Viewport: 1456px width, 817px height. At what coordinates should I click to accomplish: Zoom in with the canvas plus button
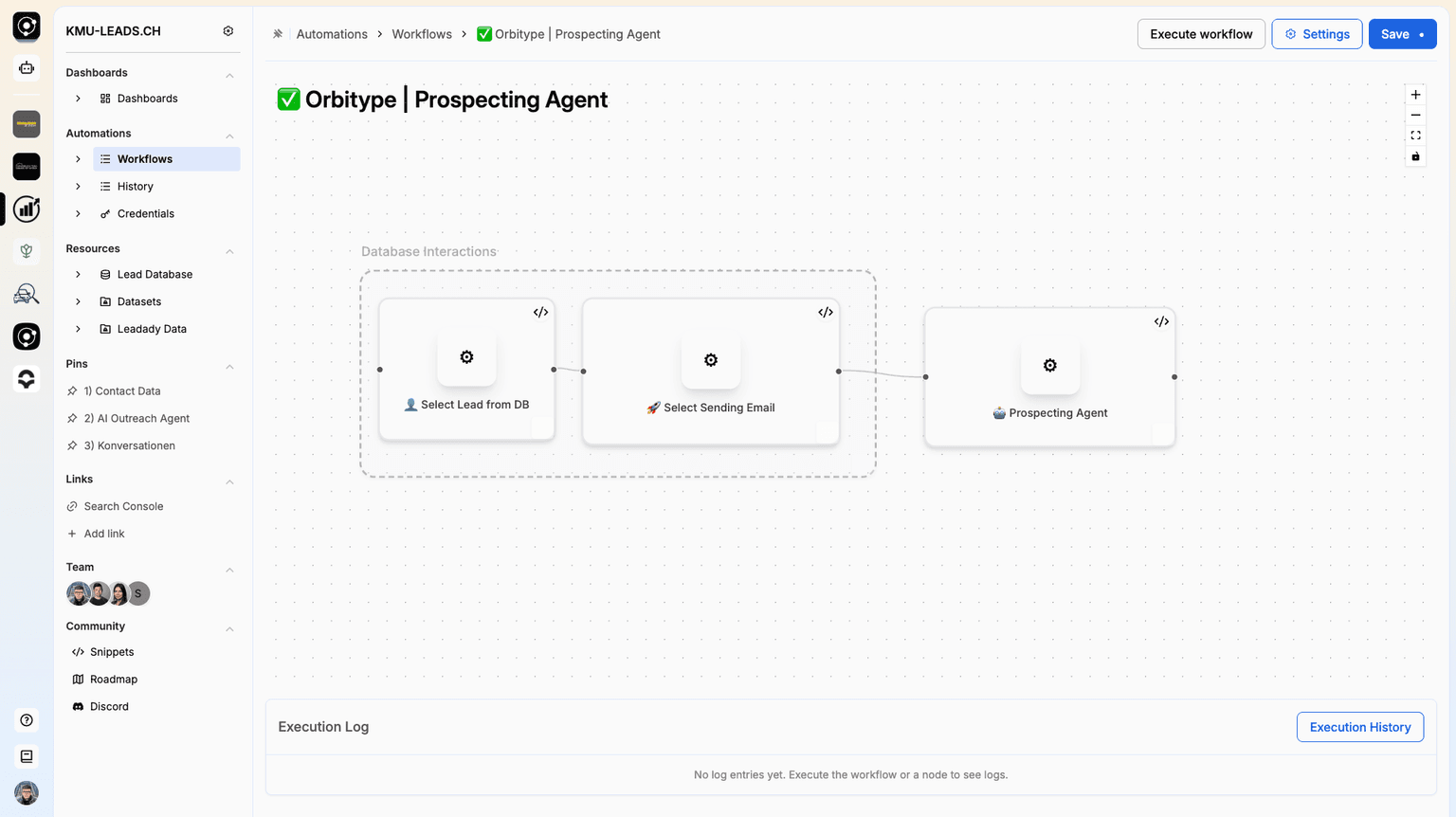click(x=1415, y=95)
